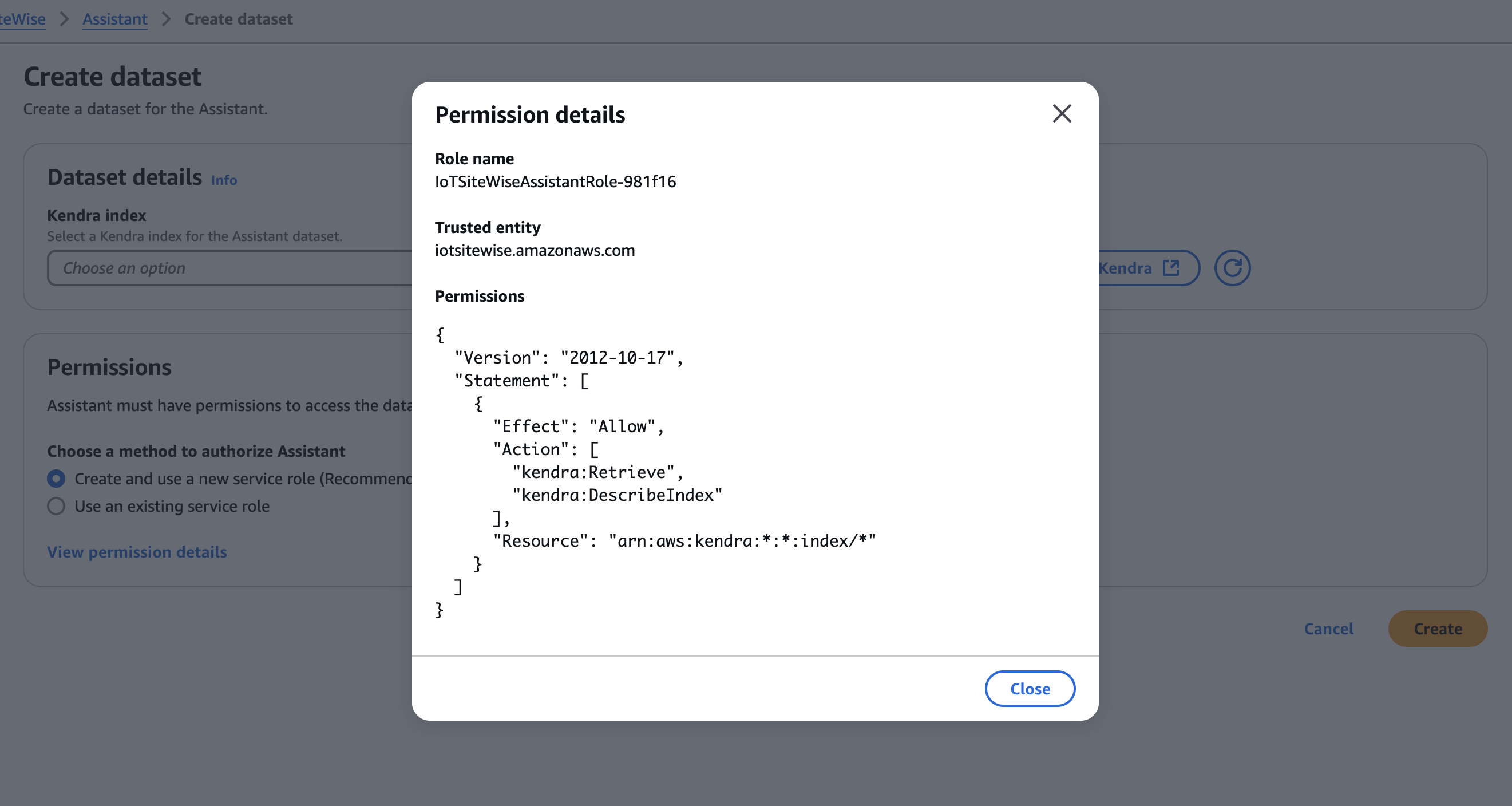This screenshot has width=1512, height=806.
Task: Click the Cancel button
Action: click(1329, 629)
